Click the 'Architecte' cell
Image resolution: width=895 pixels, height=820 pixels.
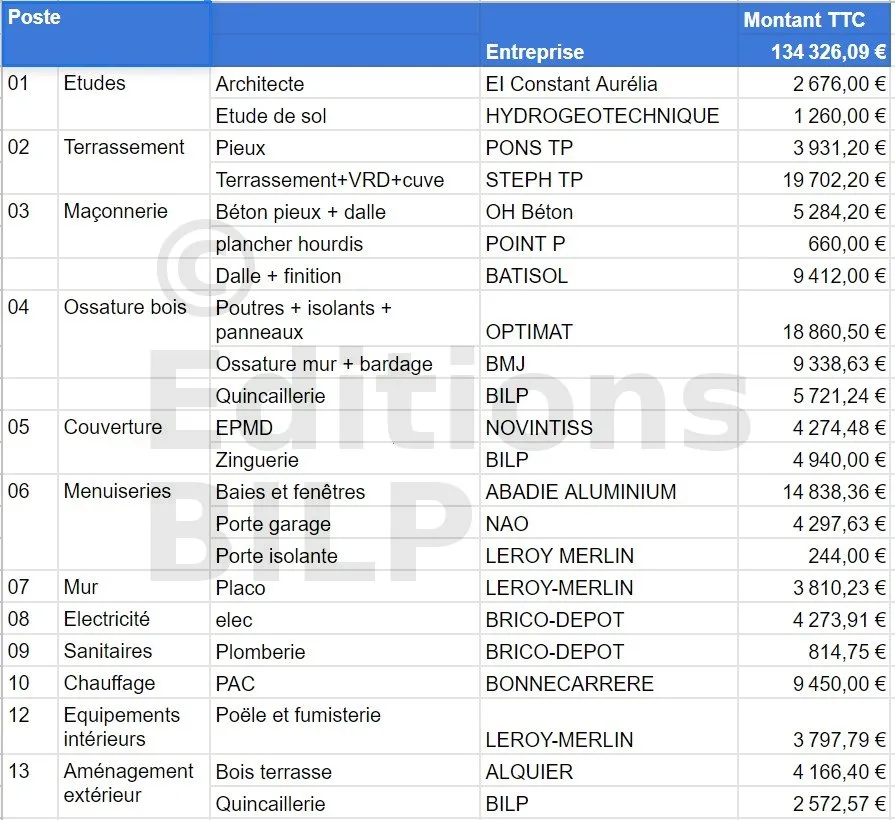click(x=260, y=84)
